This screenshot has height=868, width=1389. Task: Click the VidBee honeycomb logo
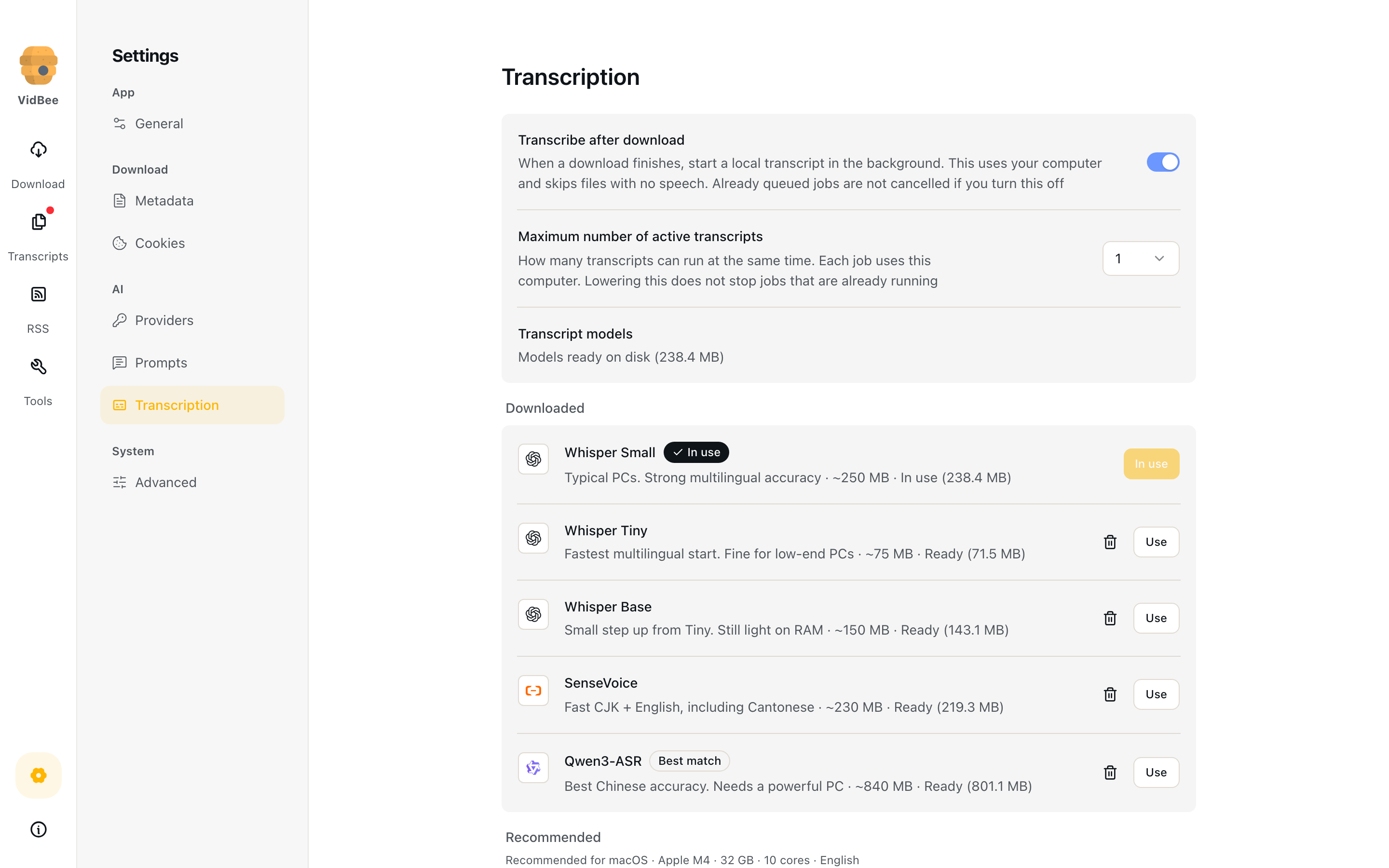(x=39, y=66)
